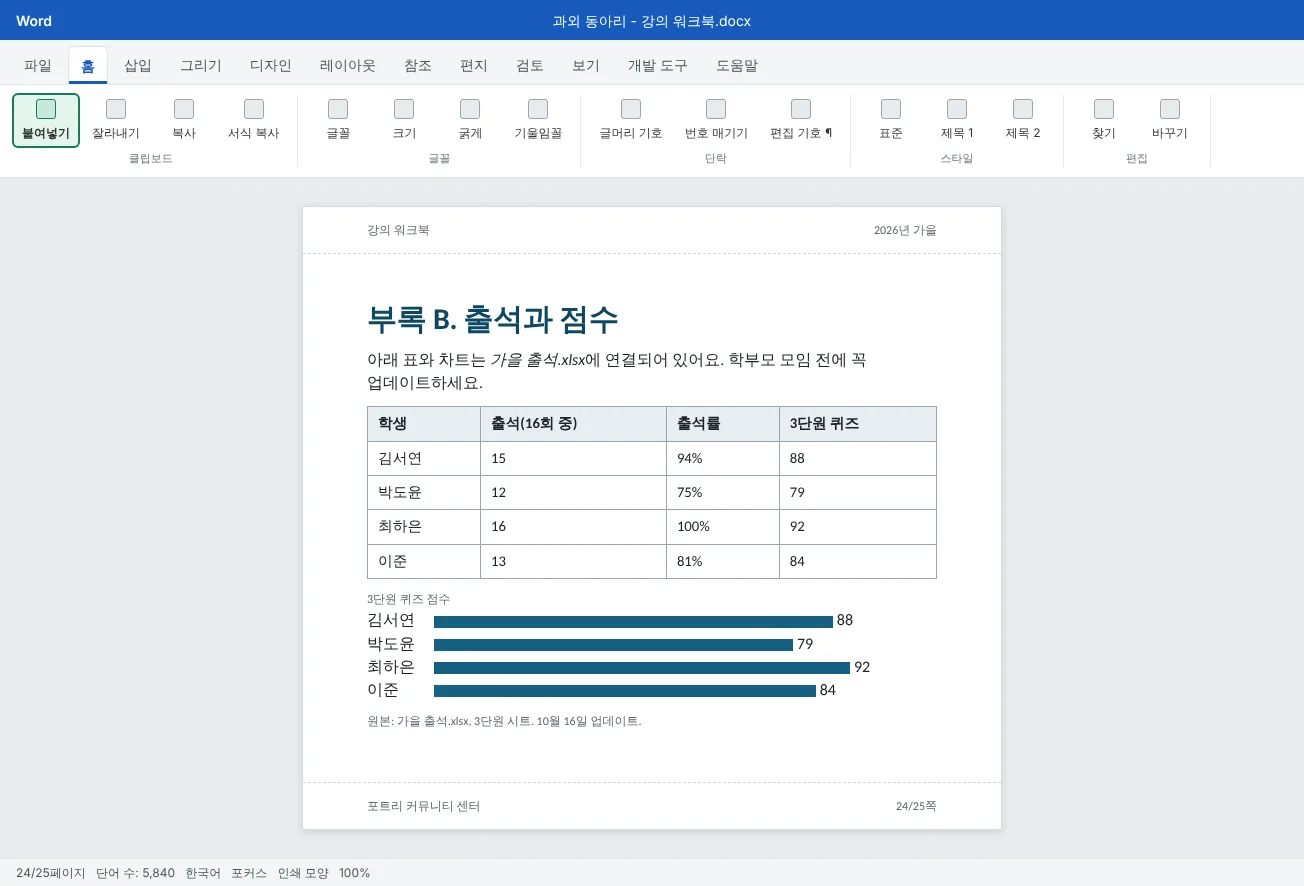Switch to the 보기 tab
The height and width of the screenshot is (886, 1304).
pos(586,66)
